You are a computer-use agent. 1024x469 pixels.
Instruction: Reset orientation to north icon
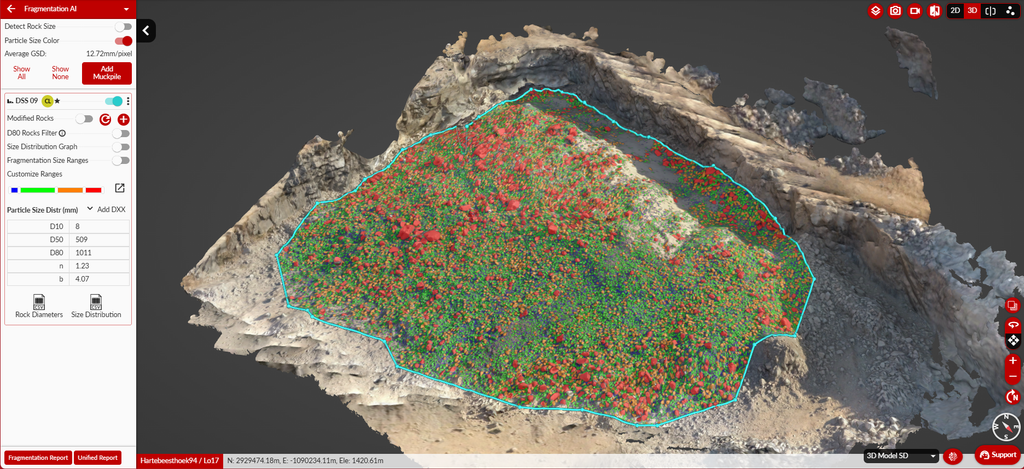(x=1013, y=396)
